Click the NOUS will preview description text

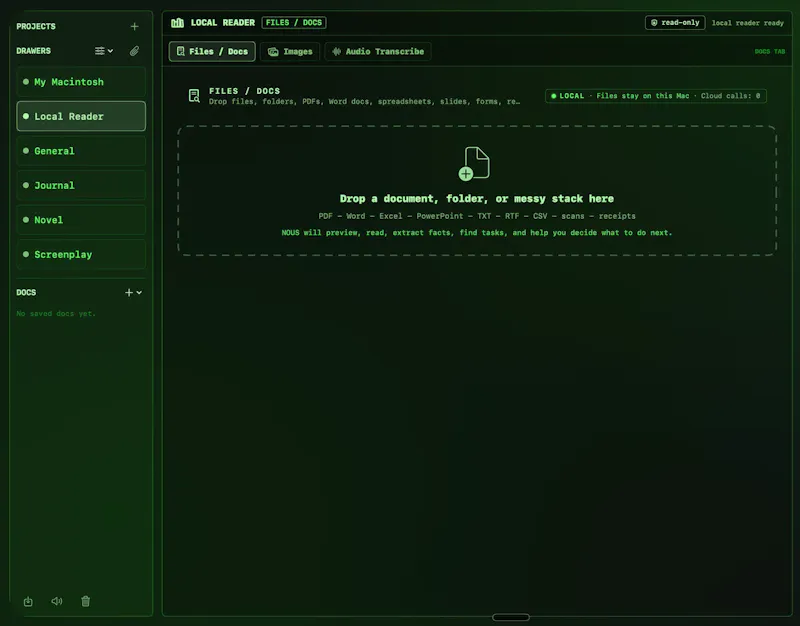click(477, 233)
